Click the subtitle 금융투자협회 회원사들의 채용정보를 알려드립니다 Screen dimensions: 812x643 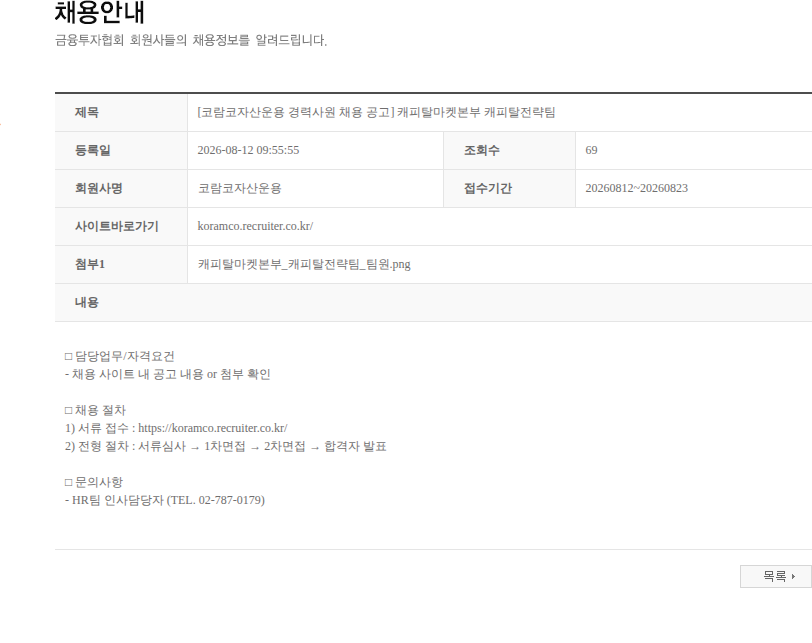pyautogui.click(x=191, y=40)
